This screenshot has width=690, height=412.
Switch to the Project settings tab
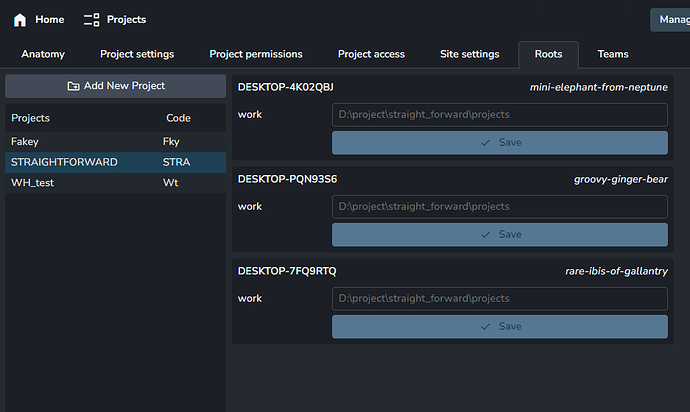137,54
